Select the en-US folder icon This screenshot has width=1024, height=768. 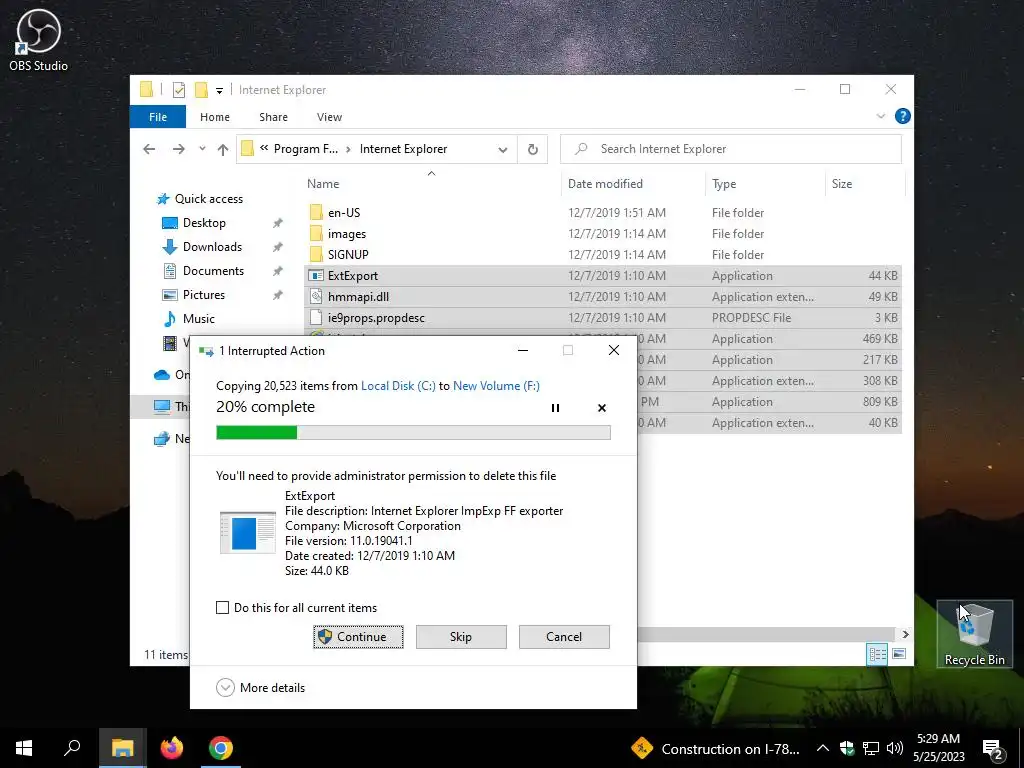click(316, 212)
